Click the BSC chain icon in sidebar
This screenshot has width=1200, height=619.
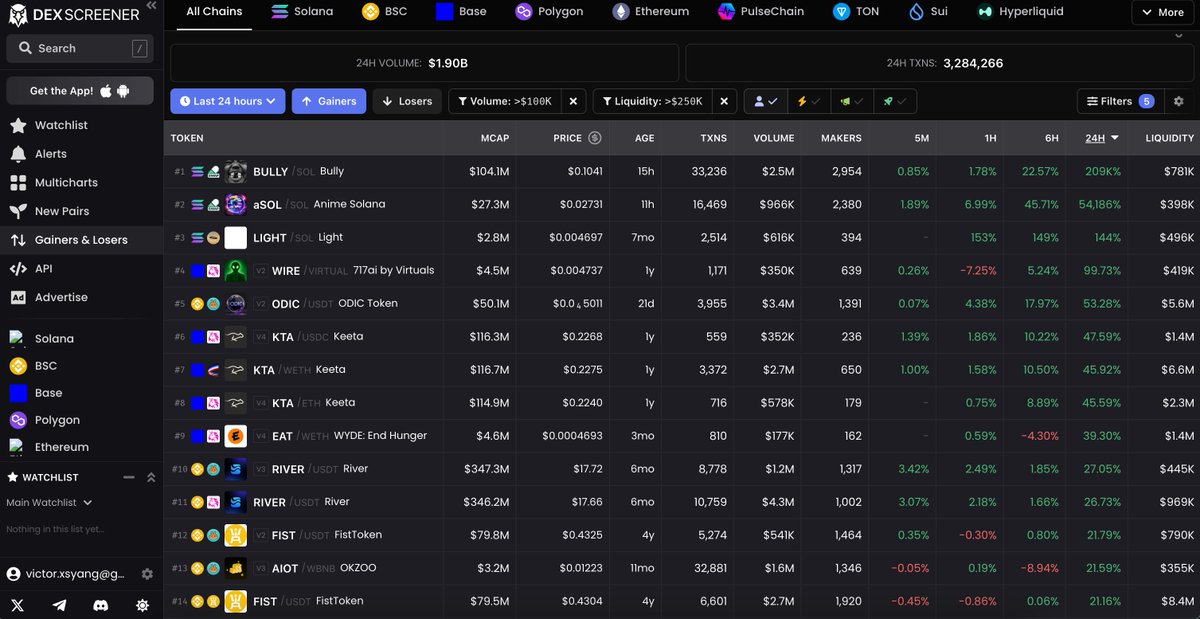coord(17,366)
